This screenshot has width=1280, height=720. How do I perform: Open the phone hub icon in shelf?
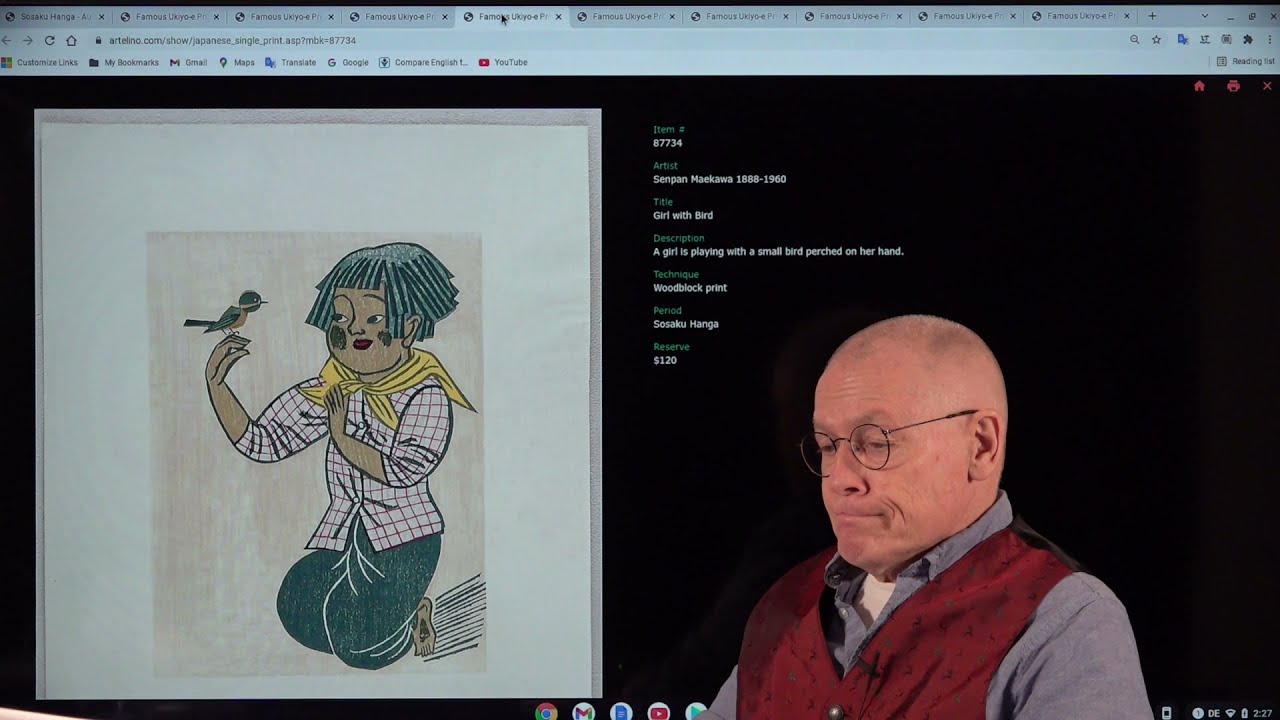point(1166,713)
